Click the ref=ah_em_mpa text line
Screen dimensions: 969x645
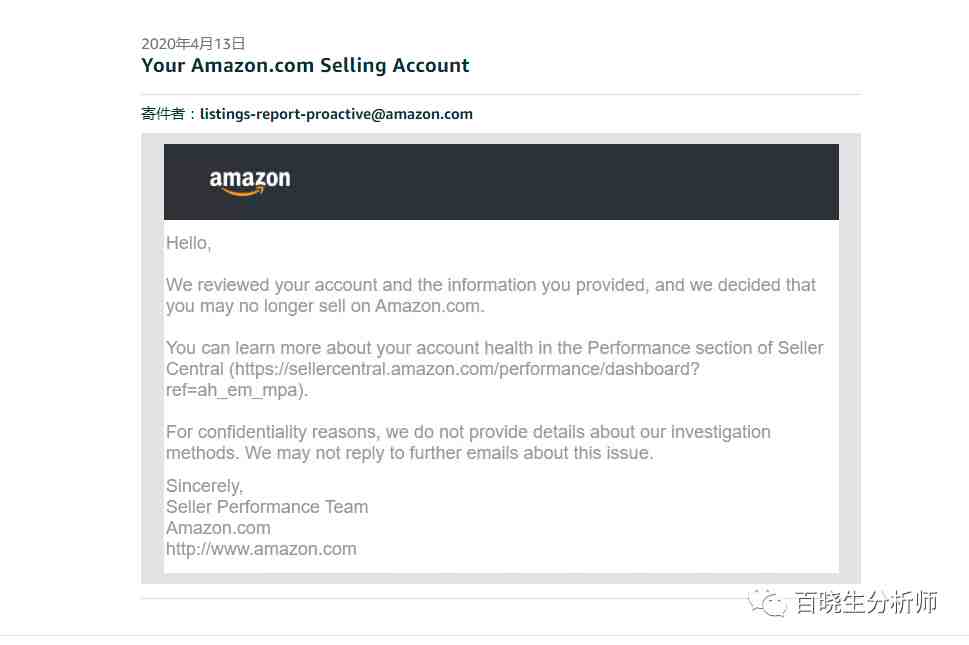[x=237, y=390]
